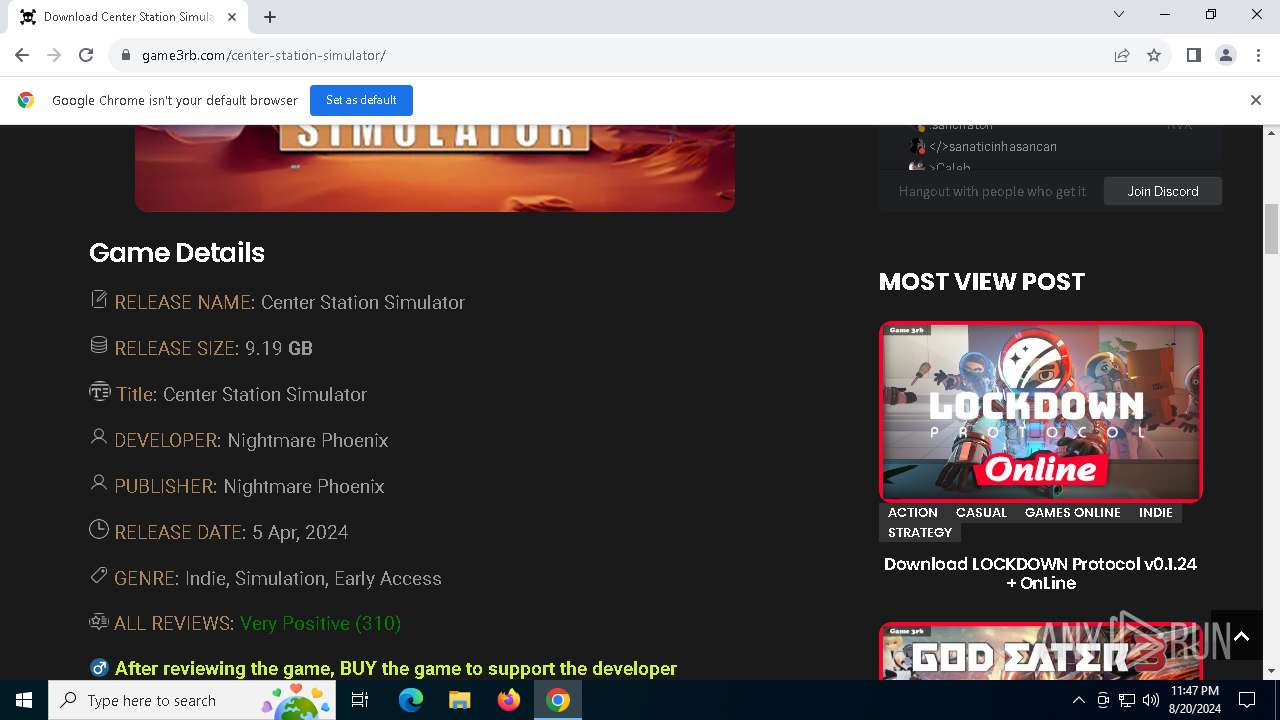Open Download LOCKDOWN Protocol v0.1.24 post title
The width and height of the screenshot is (1280, 720).
coord(1041,573)
